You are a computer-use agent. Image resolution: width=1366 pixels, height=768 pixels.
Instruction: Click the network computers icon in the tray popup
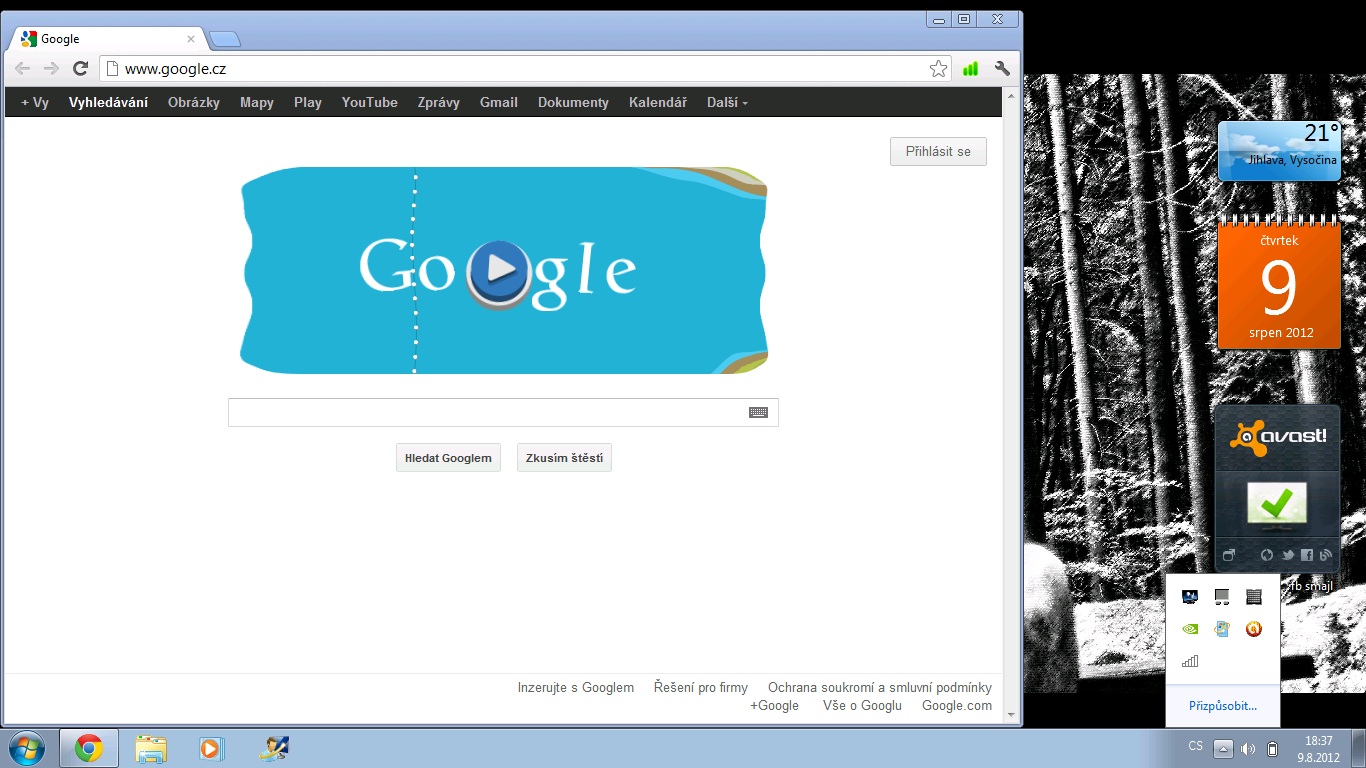[1222, 597]
